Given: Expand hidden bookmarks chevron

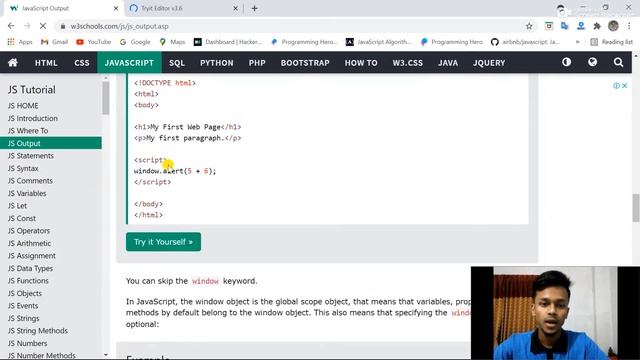Looking at the screenshot, I should click(x=577, y=42).
